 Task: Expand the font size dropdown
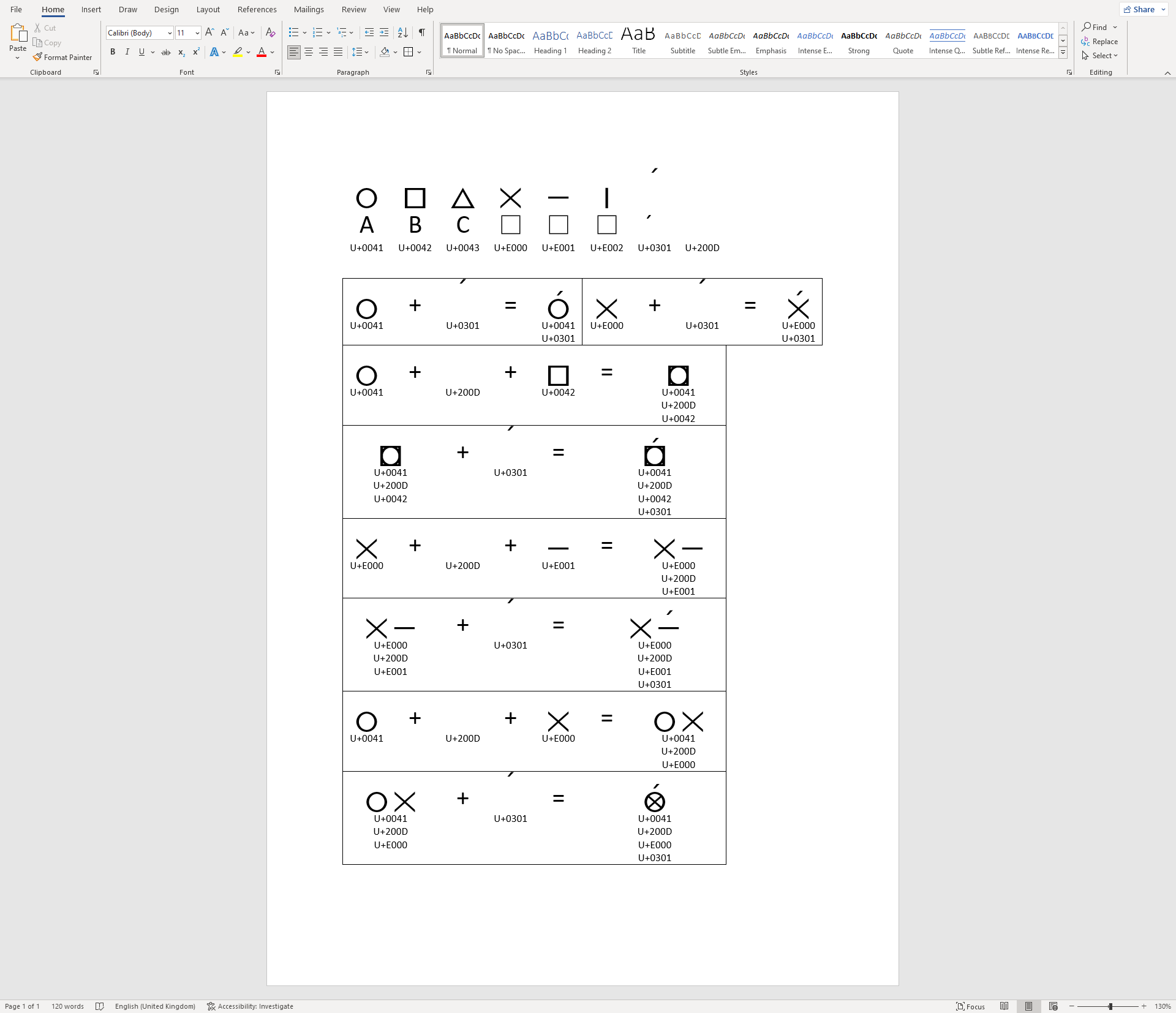[197, 33]
